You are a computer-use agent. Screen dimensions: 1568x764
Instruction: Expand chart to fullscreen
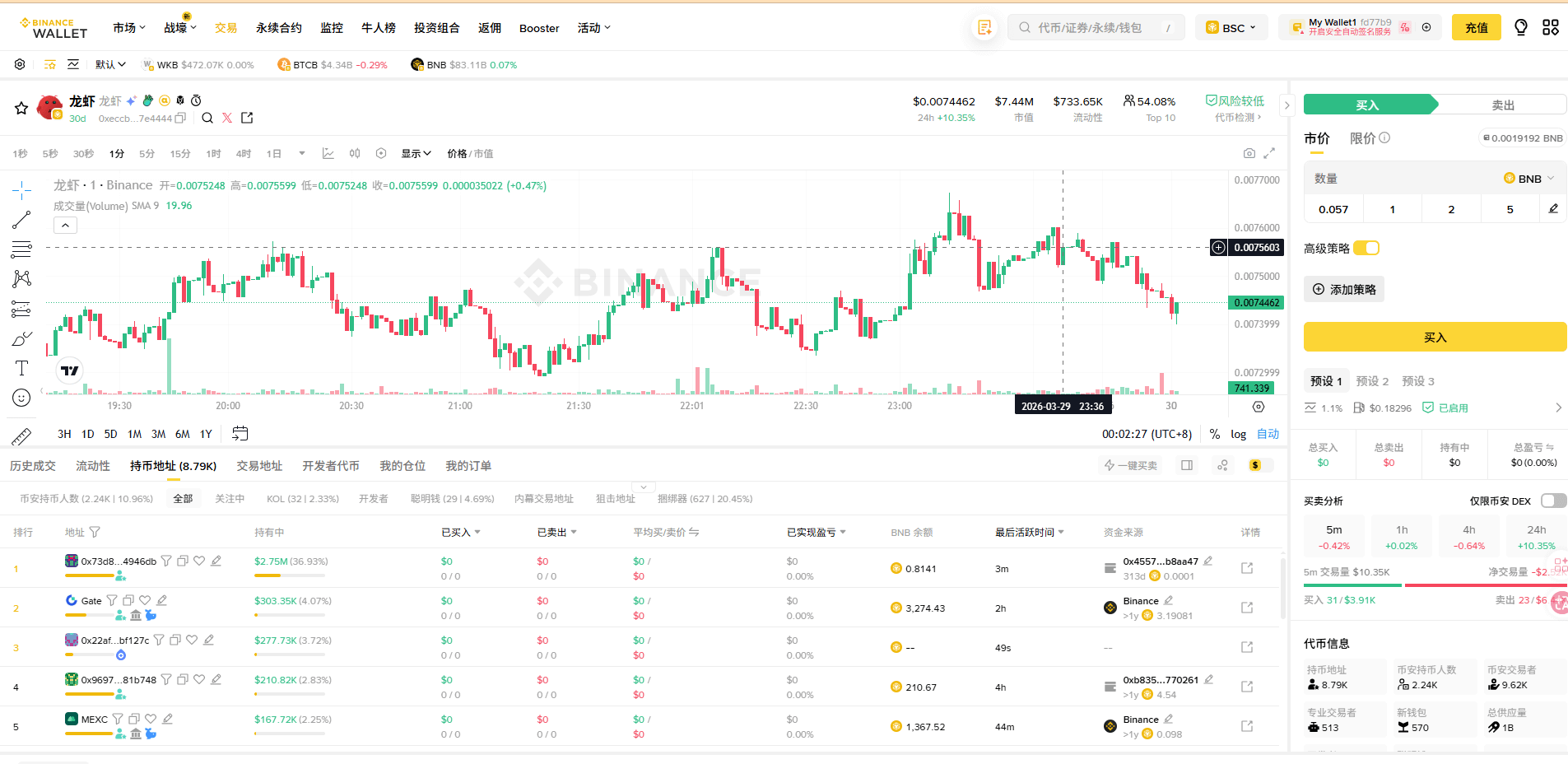point(1269,154)
